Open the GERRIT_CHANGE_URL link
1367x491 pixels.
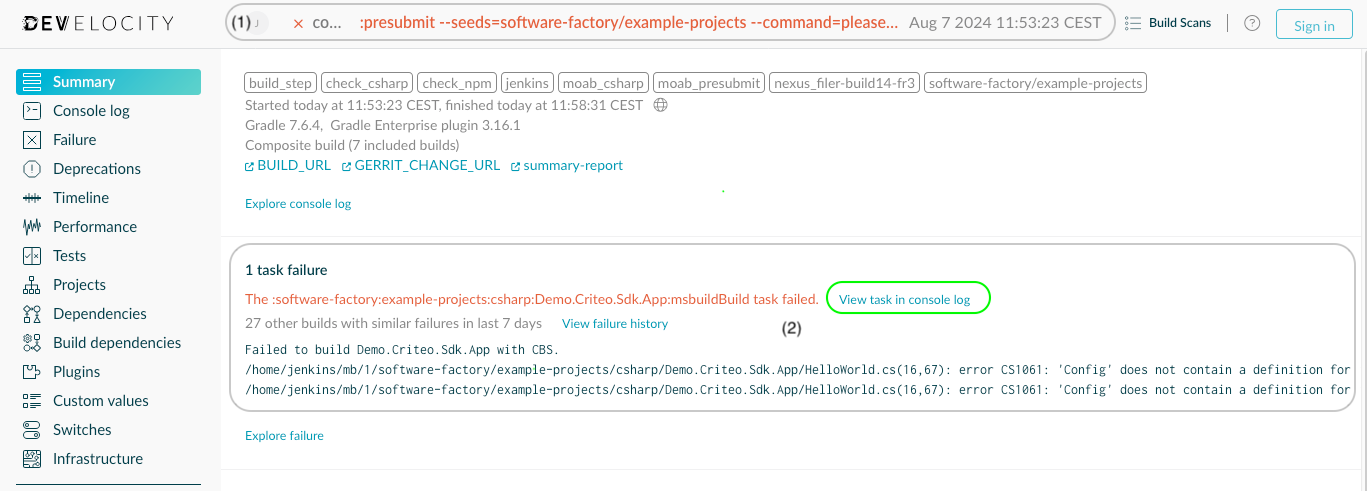point(426,166)
